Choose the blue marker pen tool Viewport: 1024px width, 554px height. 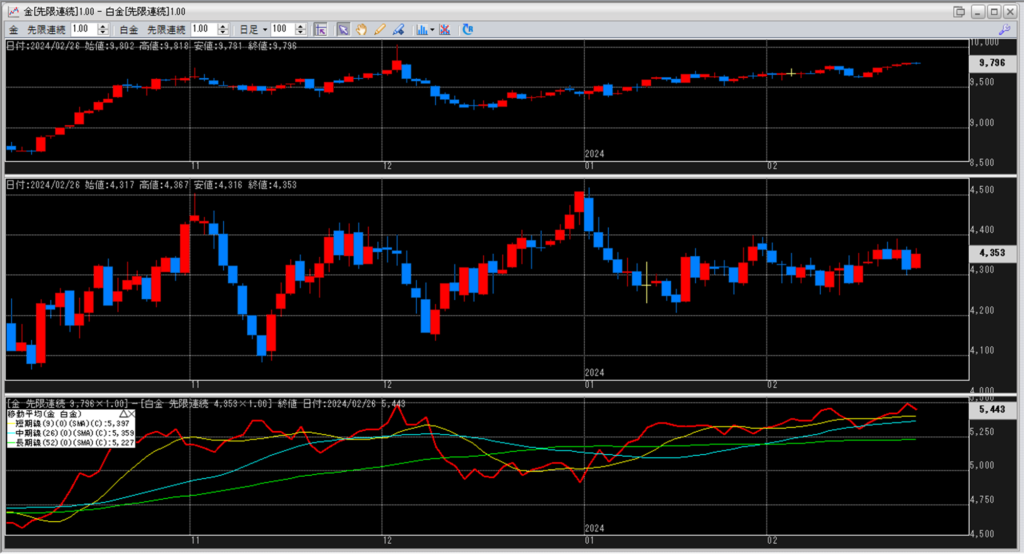pos(398,30)
